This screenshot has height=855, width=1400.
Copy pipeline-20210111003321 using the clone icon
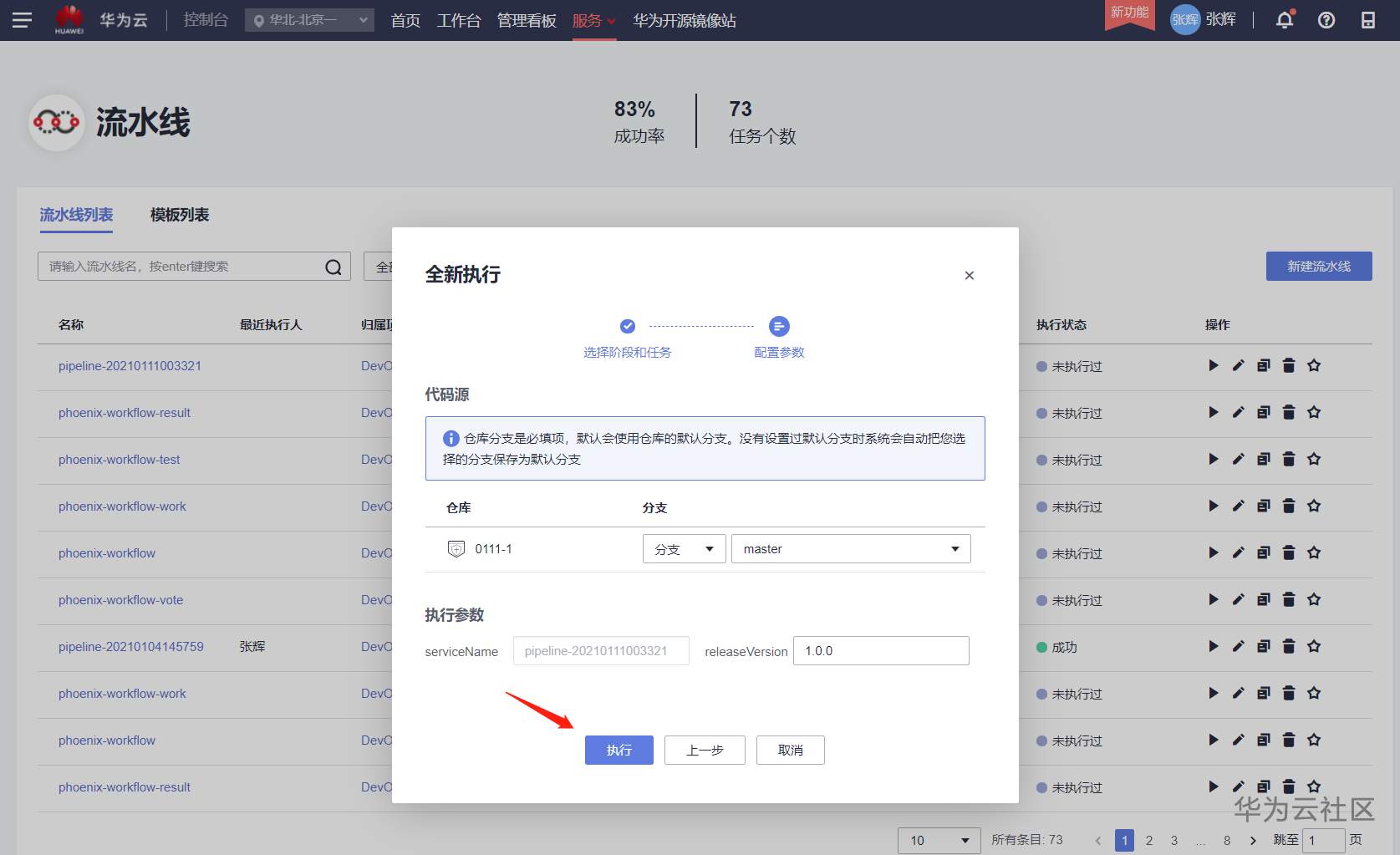(1264, 365)
